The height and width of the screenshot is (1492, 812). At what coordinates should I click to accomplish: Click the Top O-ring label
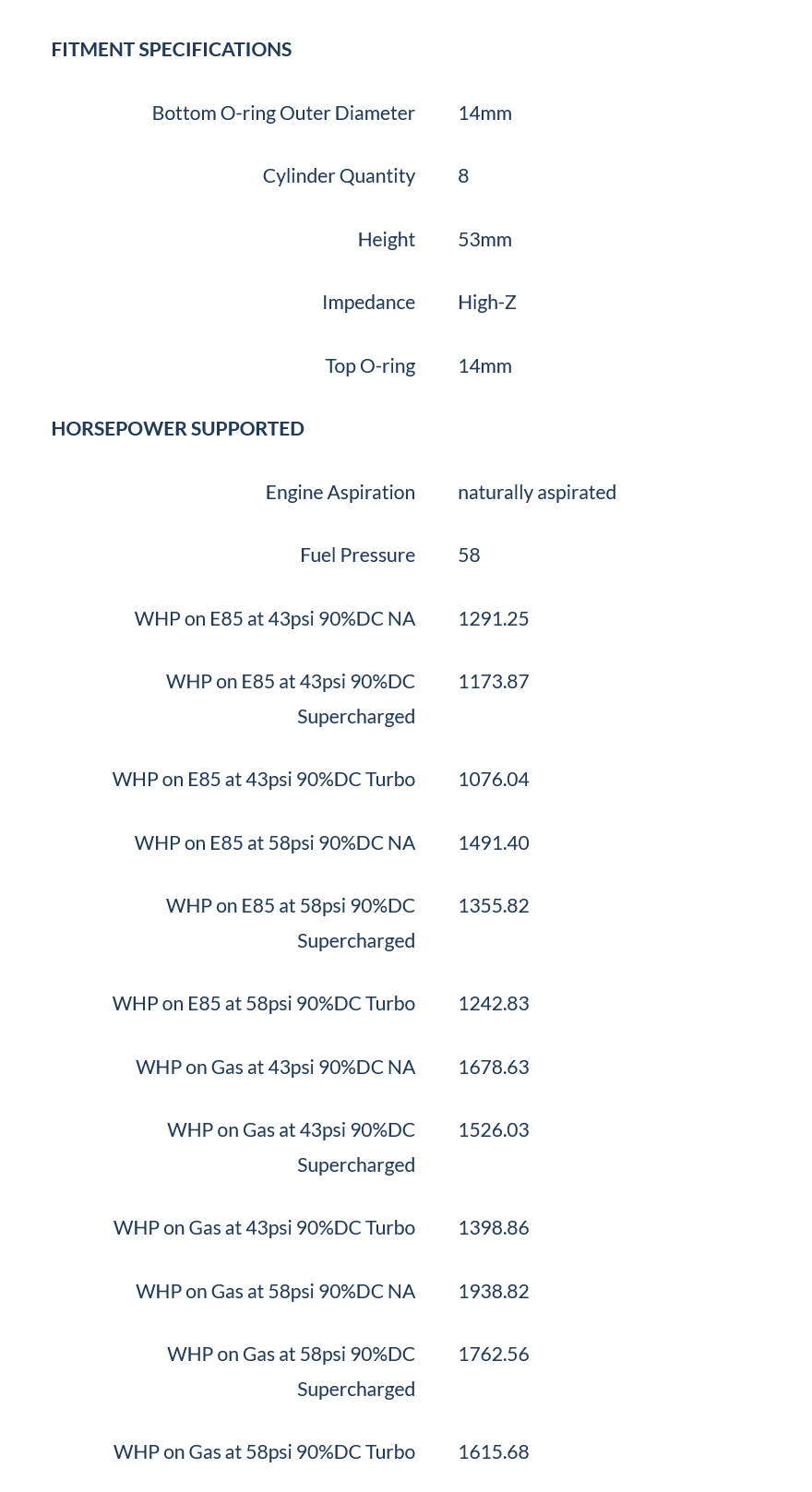tap(370, 366)
